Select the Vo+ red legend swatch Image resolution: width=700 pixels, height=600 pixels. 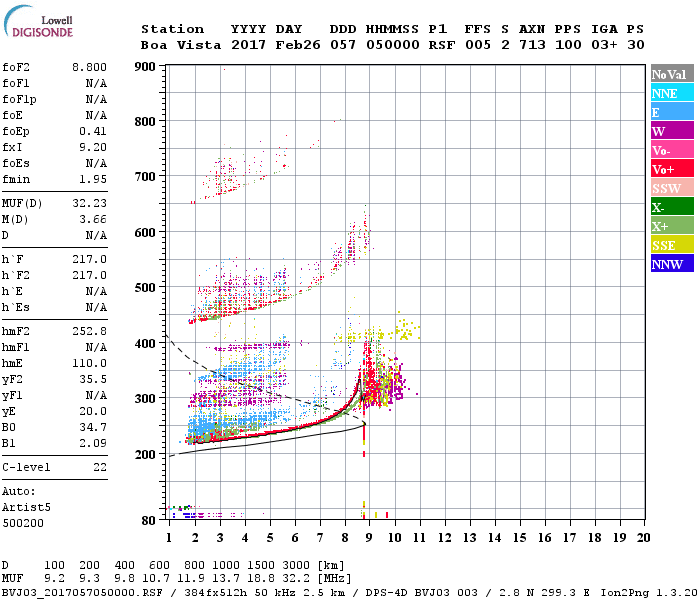click(672, 169)
